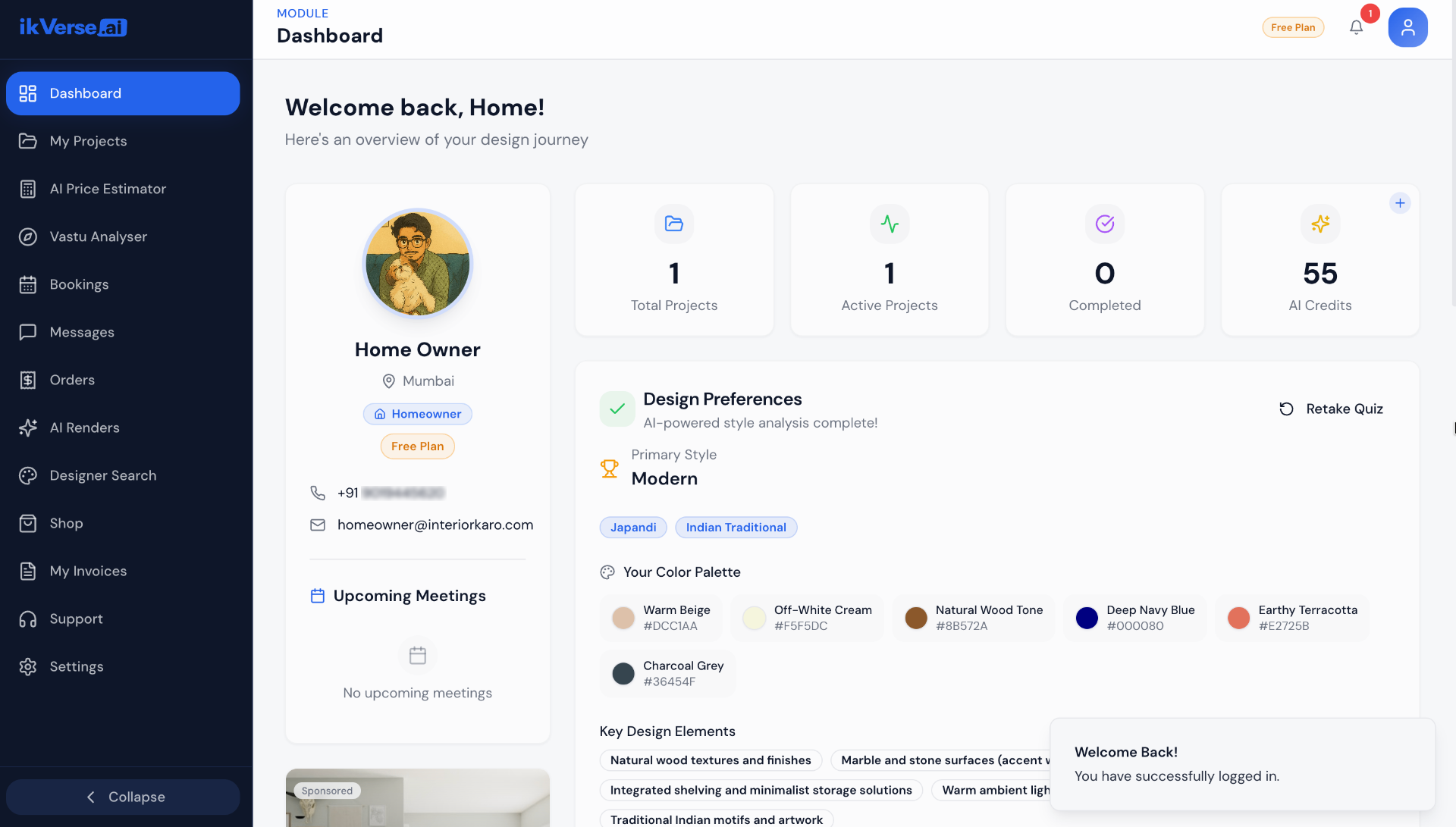This screenshot has height=827, width=1456.
Task: Click the AI Renders sparkle icon
Action: 28,428
